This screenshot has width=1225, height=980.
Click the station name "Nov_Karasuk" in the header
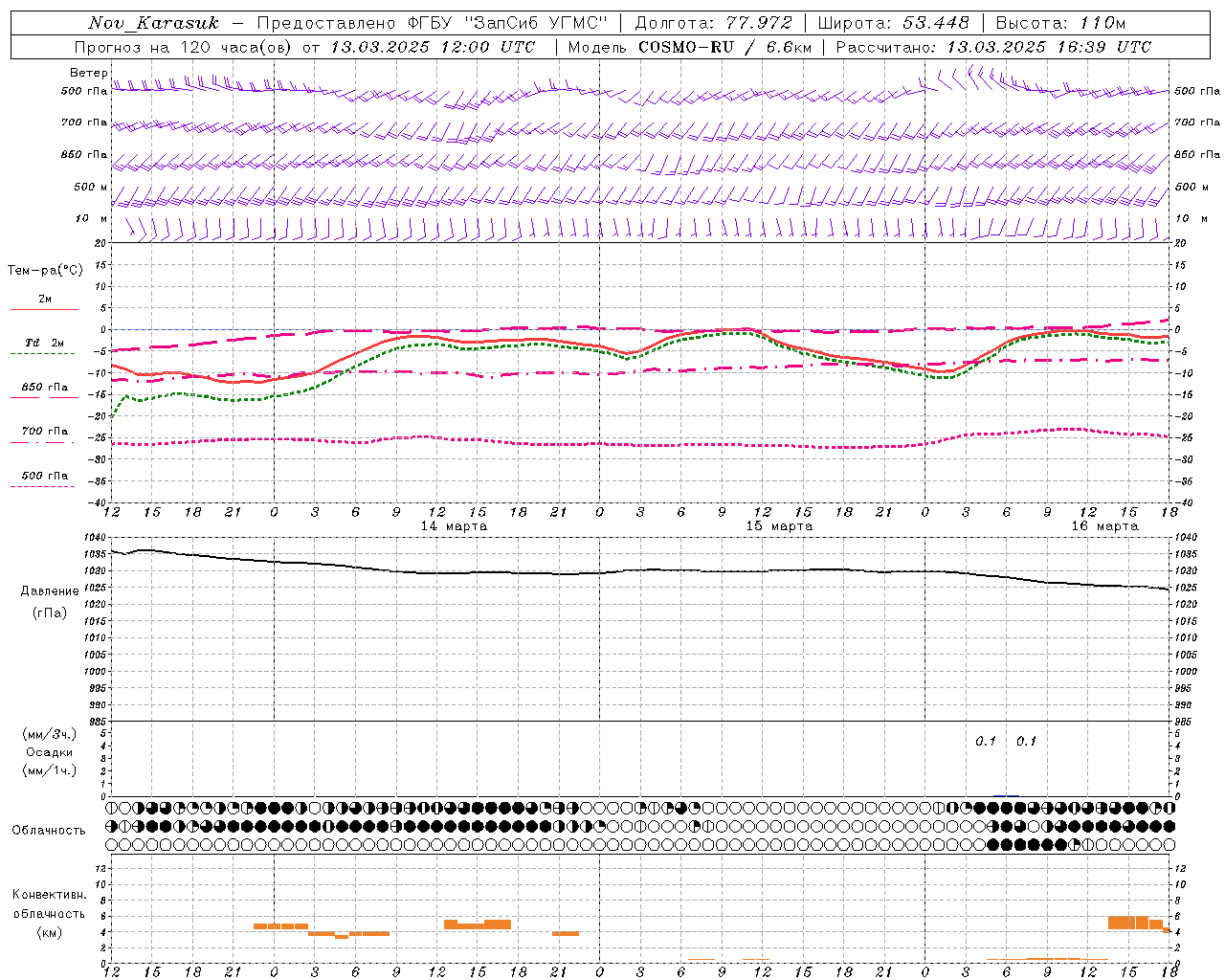[154, 23]
